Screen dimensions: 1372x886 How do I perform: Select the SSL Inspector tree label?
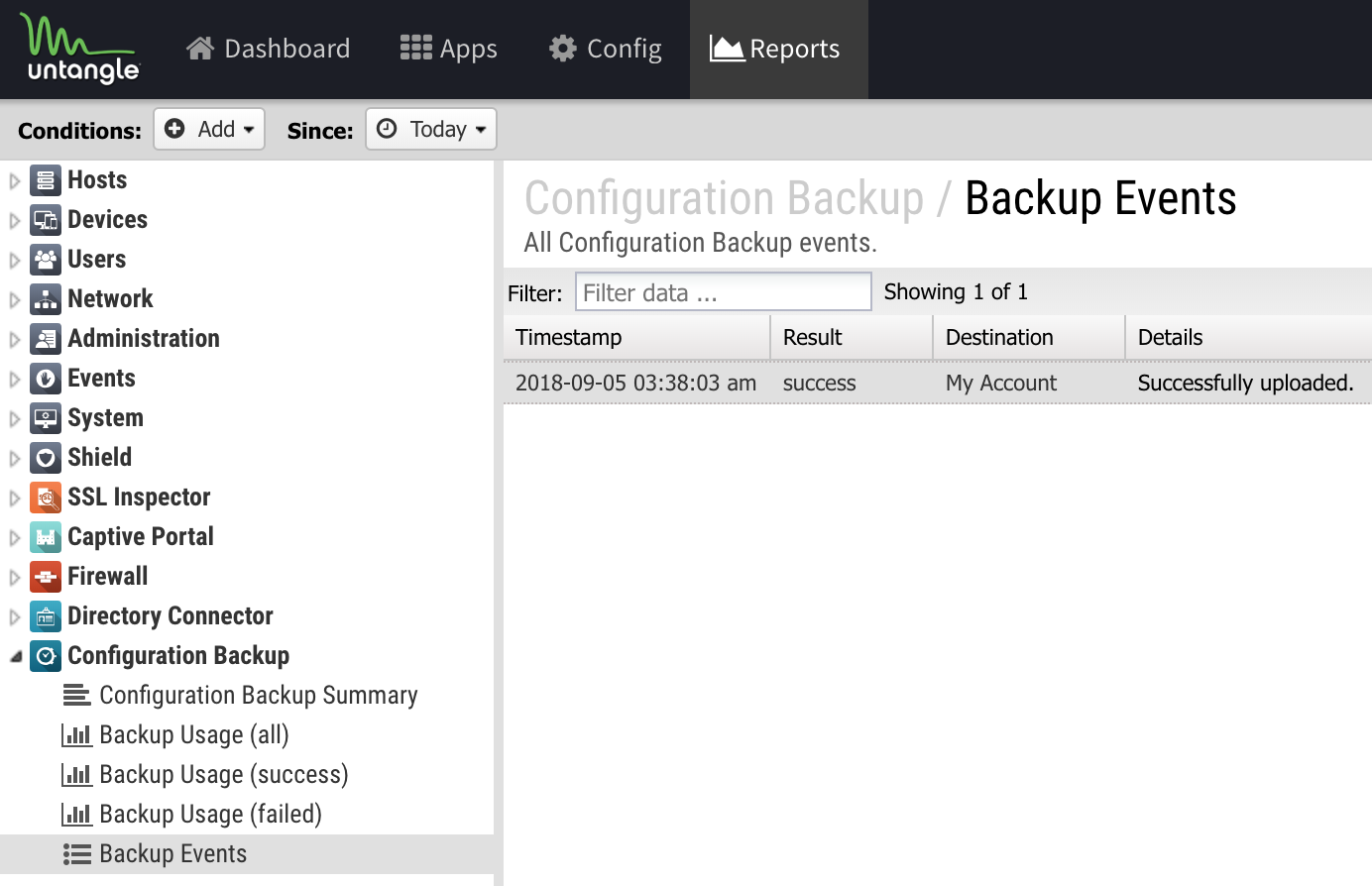pyautogui.click(x=139, y=498)
